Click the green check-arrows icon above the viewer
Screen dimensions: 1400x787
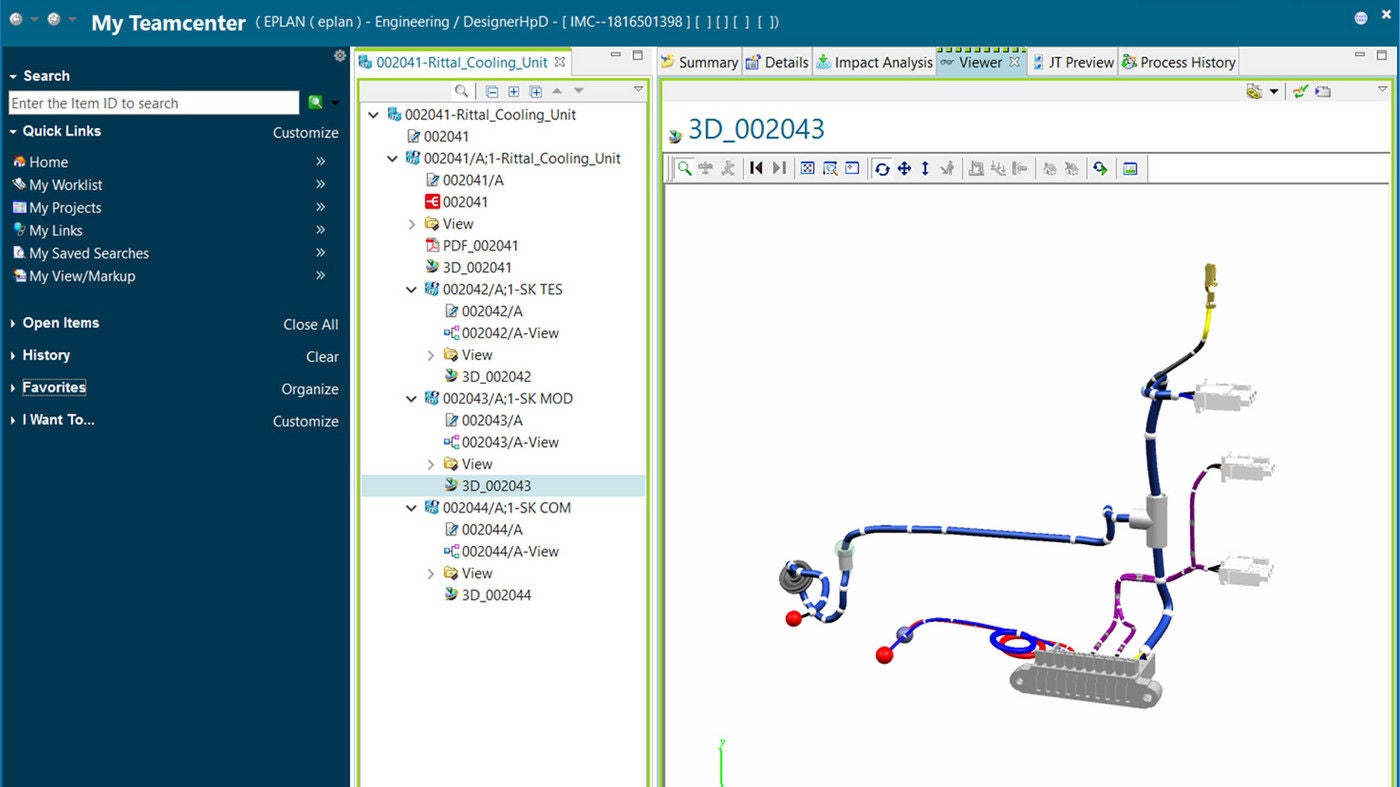click(1300, 91)
